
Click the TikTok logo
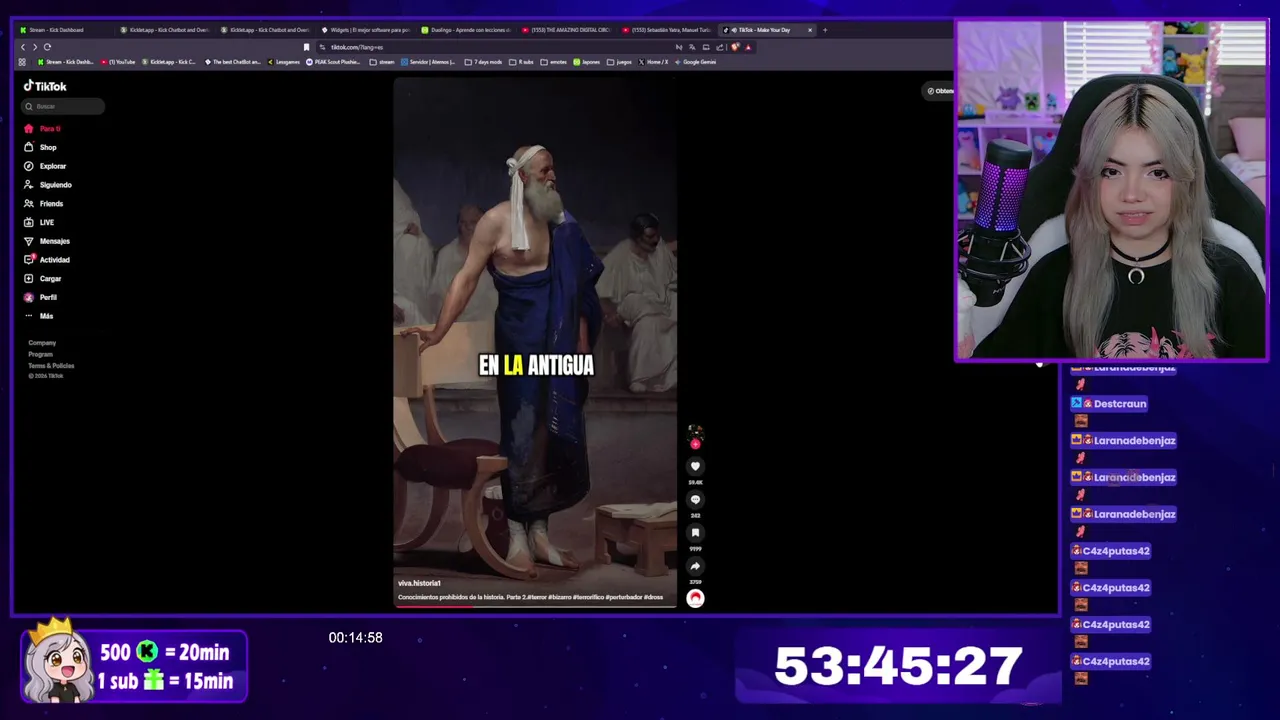pos(45,86)
